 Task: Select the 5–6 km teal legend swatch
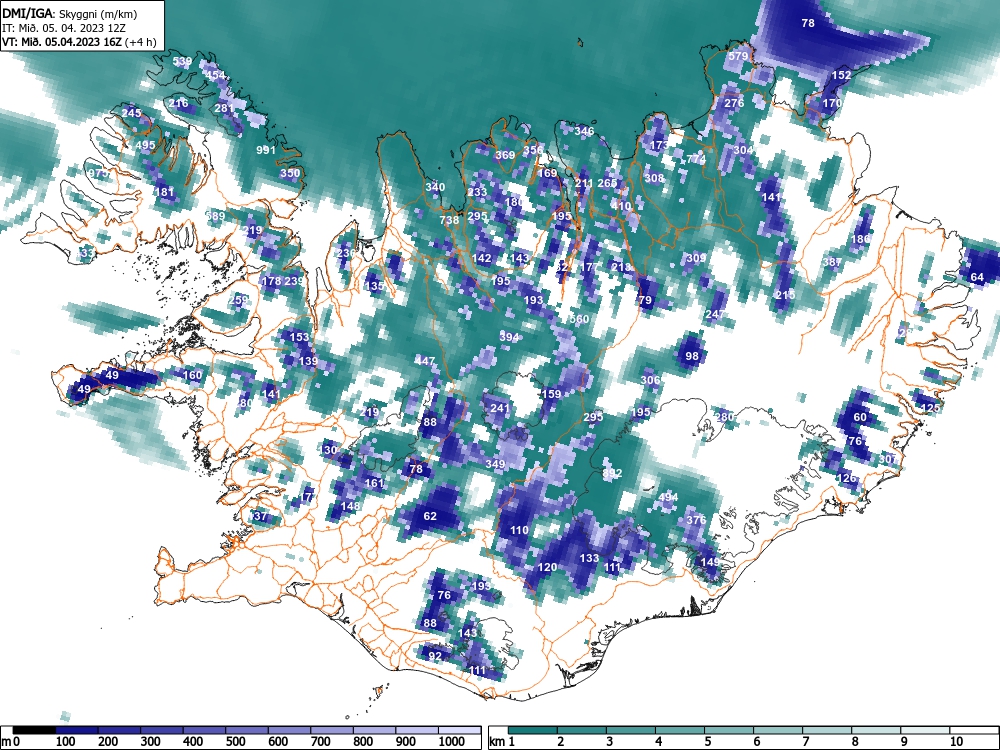(730, 730)
